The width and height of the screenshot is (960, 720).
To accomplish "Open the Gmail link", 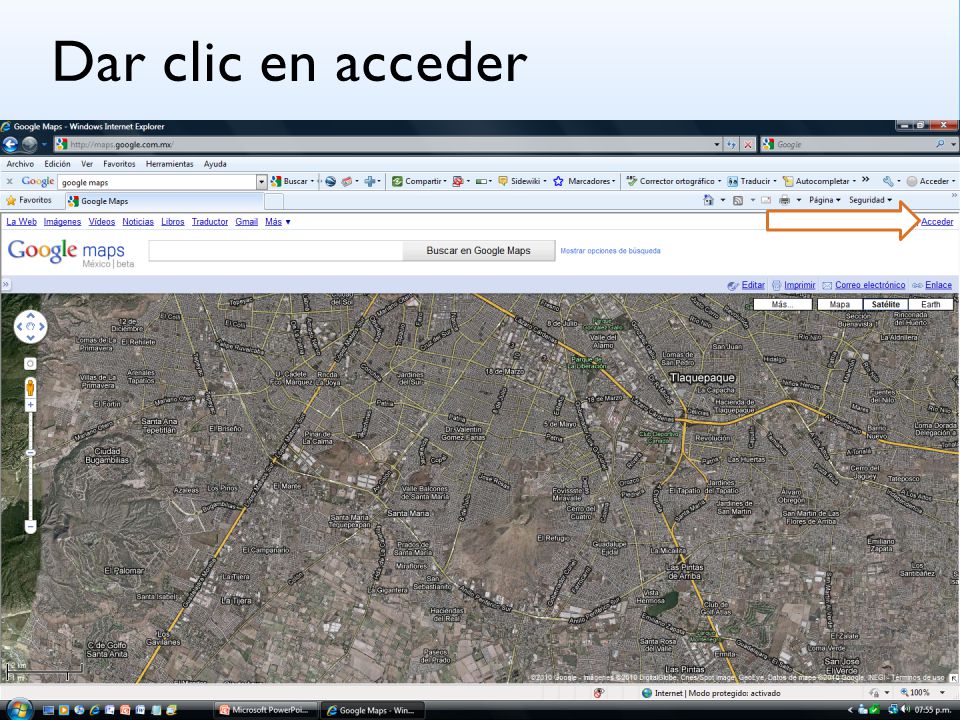I will (246, 222).
